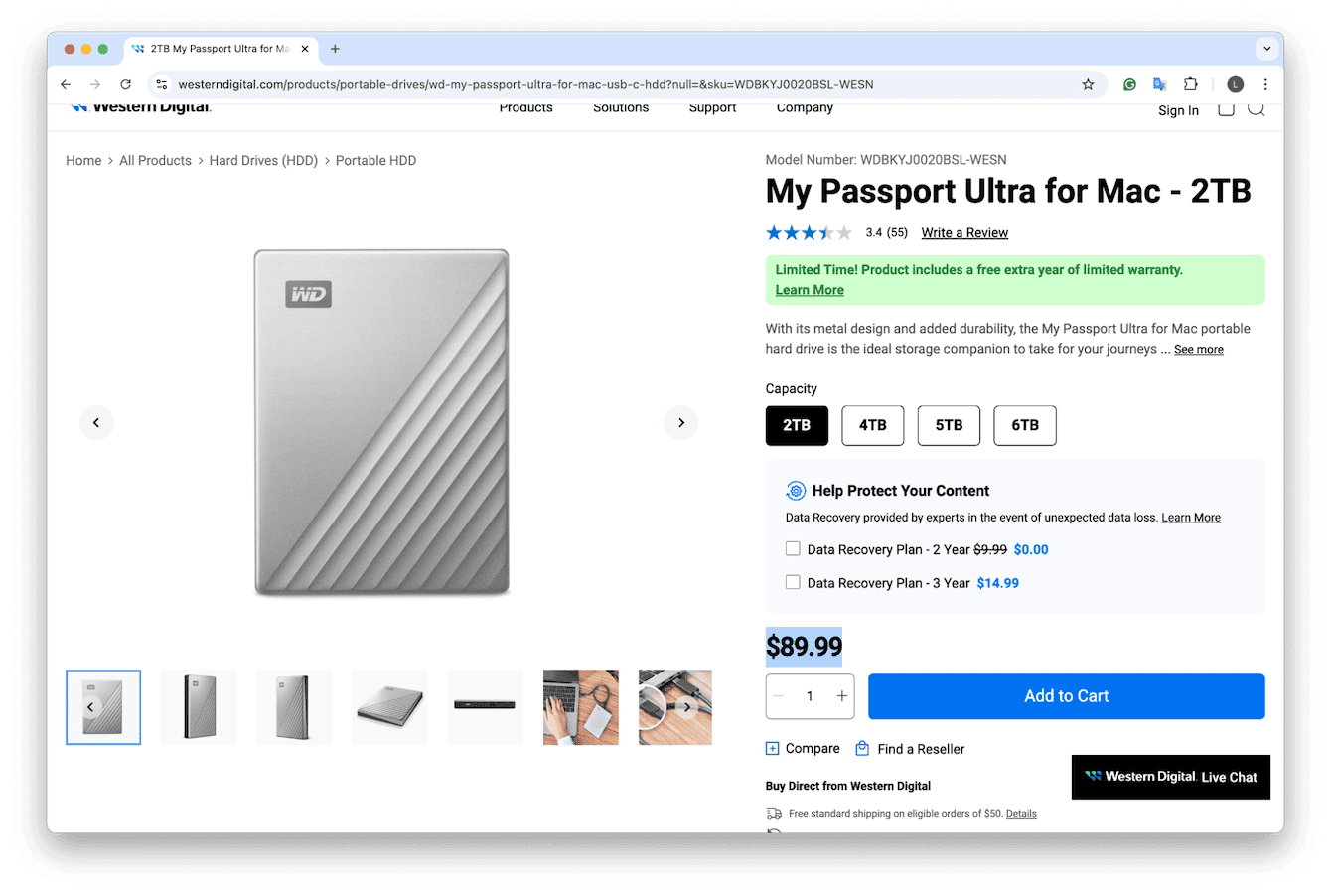
Task: Add the drive to the cart
Action: [1066, 696]
